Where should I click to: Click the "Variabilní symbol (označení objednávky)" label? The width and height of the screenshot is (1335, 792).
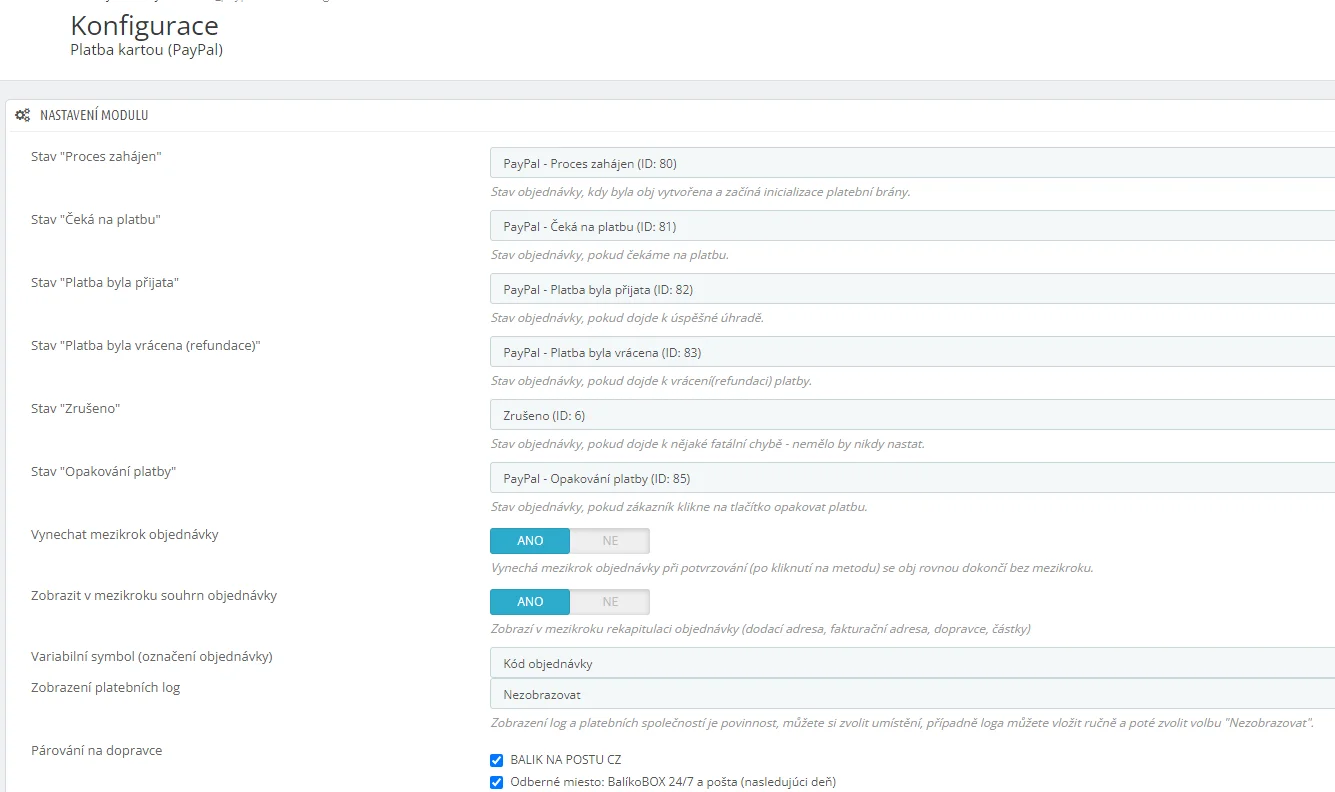point(152,657)
